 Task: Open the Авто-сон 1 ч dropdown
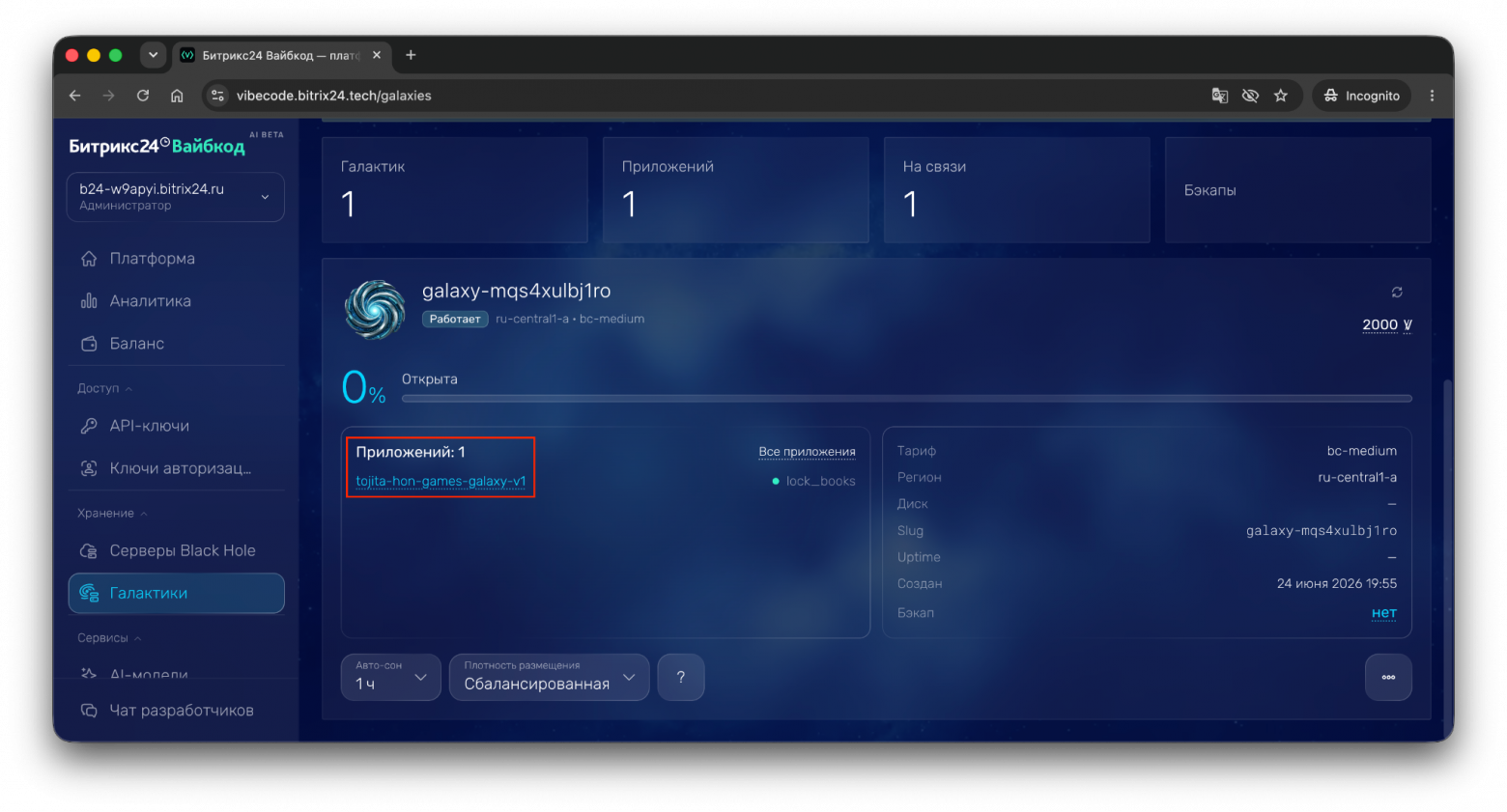coord(391,678)
